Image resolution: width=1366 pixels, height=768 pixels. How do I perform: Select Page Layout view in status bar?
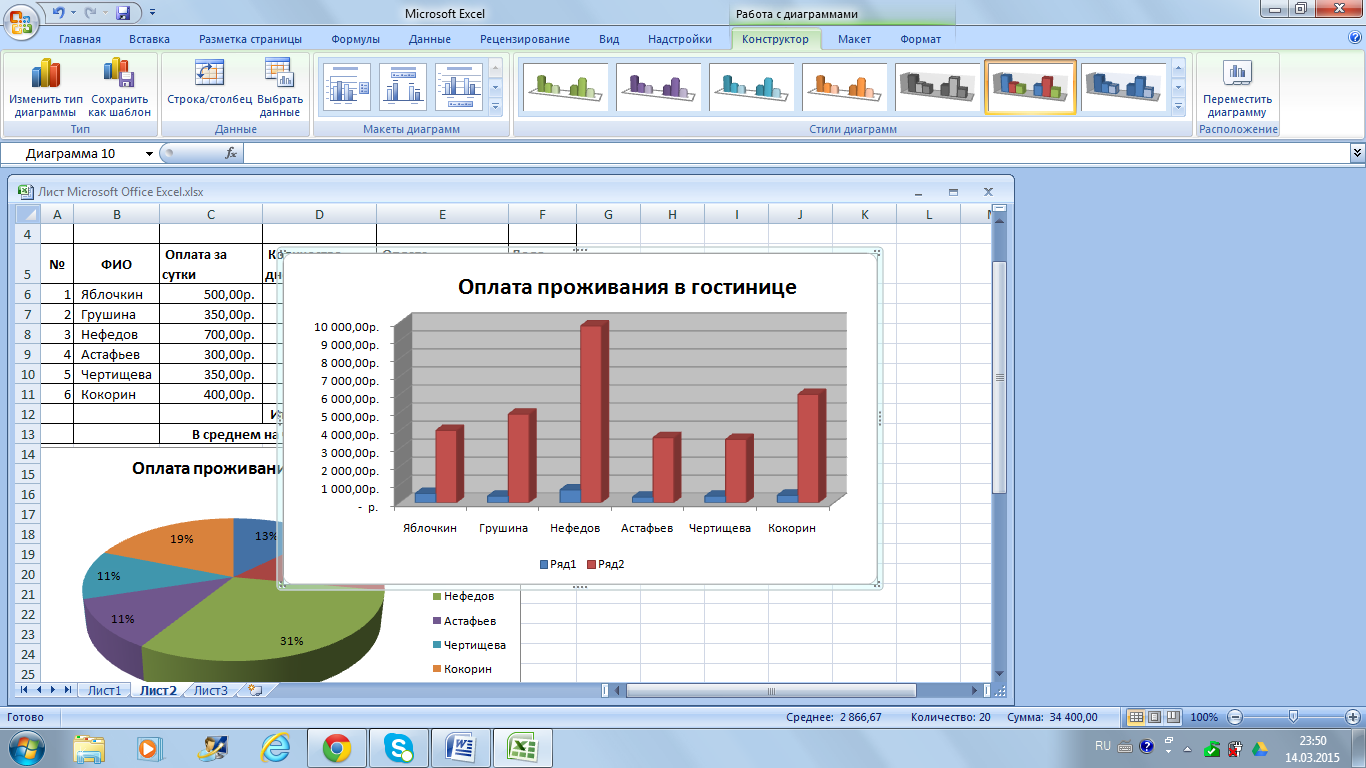pos(1154,717)
